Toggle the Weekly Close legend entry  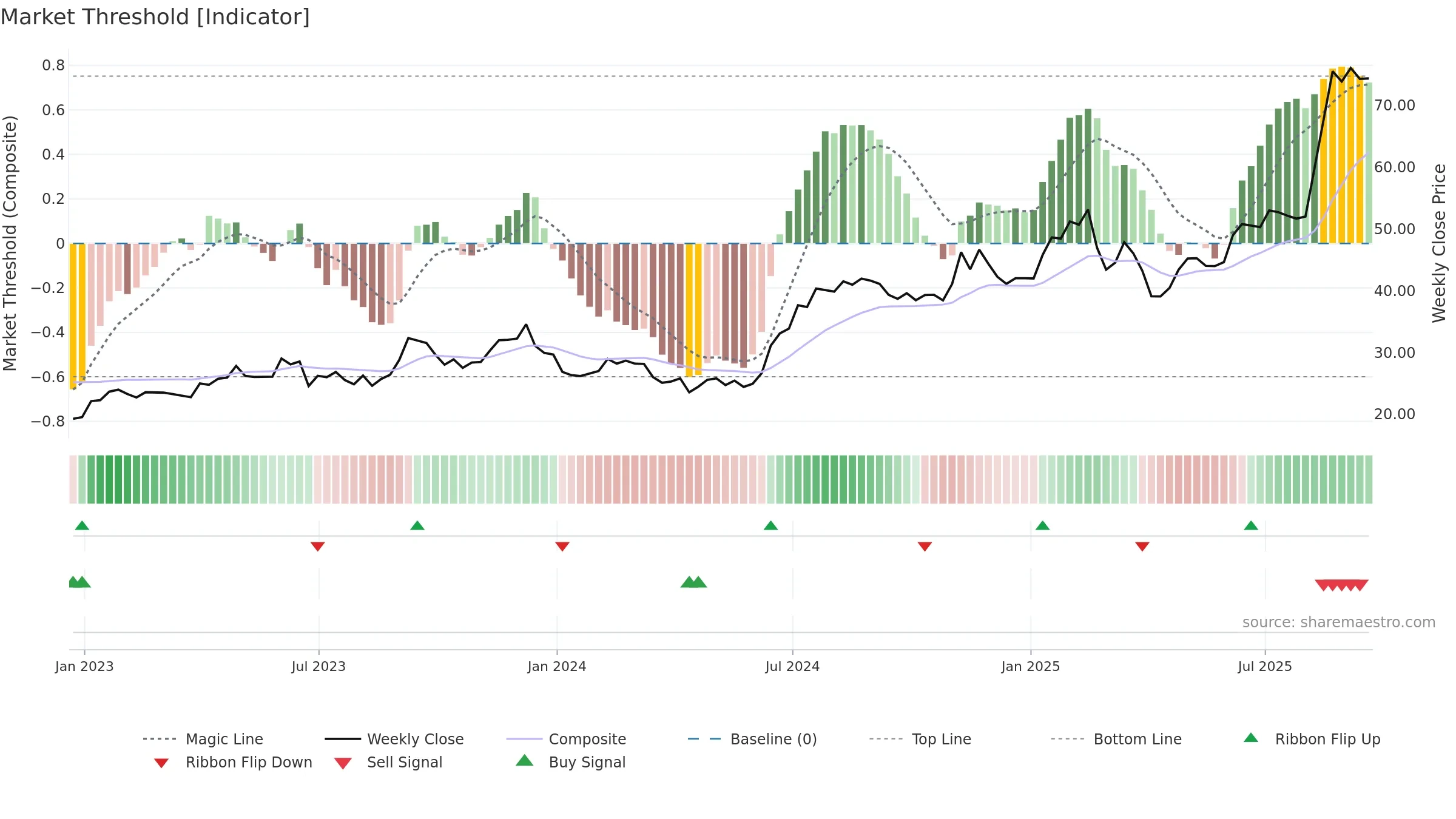point(394,739)
